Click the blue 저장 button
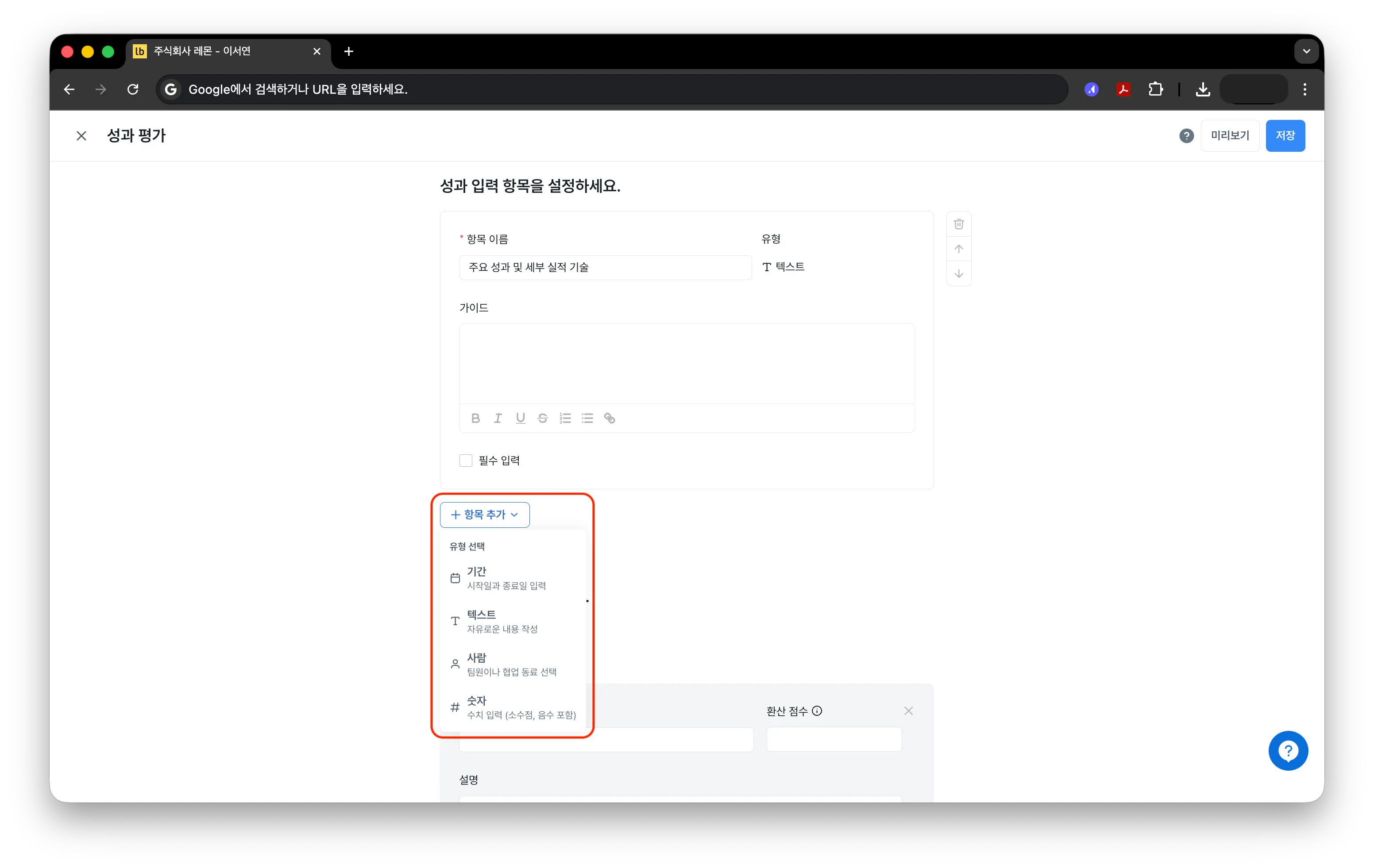Viewport: 1374px width, 868px height. [x=1285, y=136]
